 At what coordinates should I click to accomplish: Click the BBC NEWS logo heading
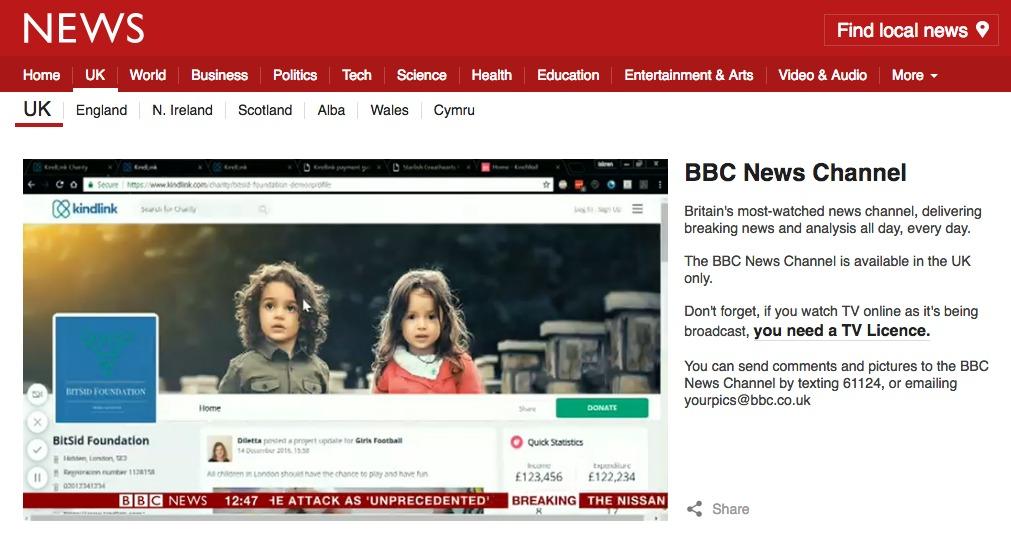click(x=83, y=29)
